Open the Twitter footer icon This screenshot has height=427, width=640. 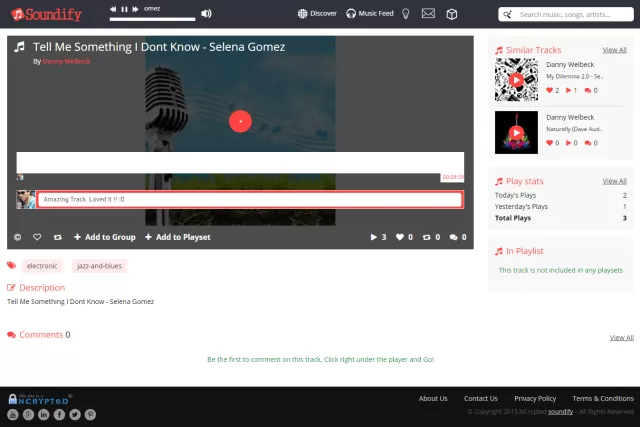click(75, 415)
